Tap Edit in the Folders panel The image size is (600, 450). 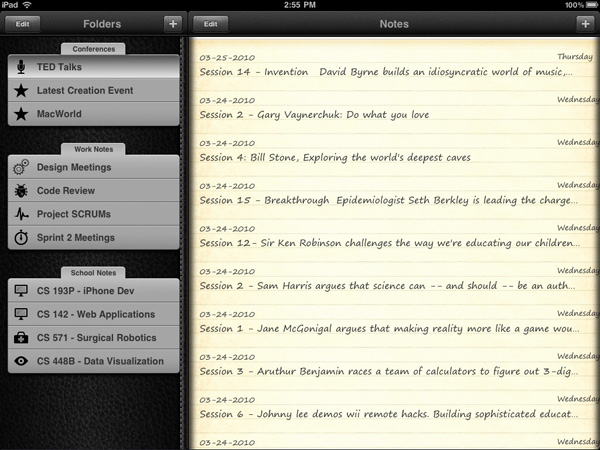tap(22, 24)
